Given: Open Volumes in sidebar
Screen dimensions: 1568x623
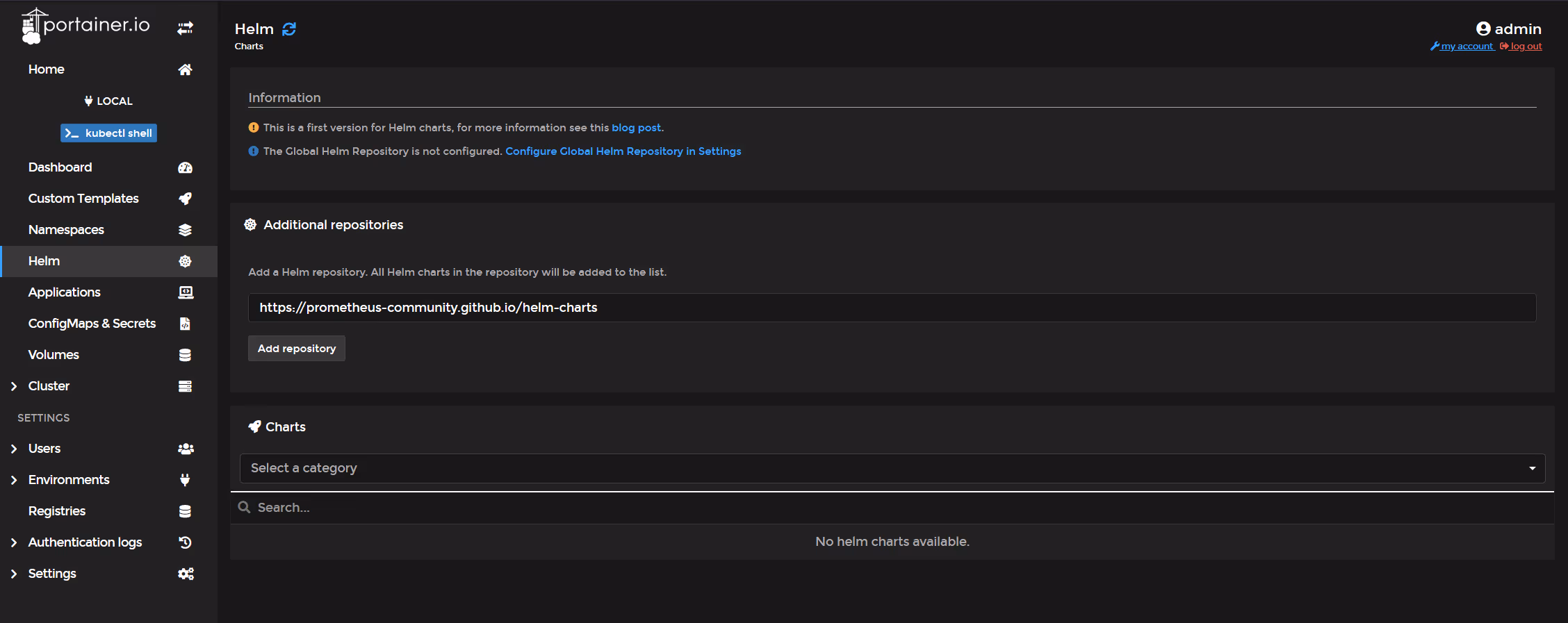Looking at the screenshot, I should pyautogui.click(x=54, y=355).
